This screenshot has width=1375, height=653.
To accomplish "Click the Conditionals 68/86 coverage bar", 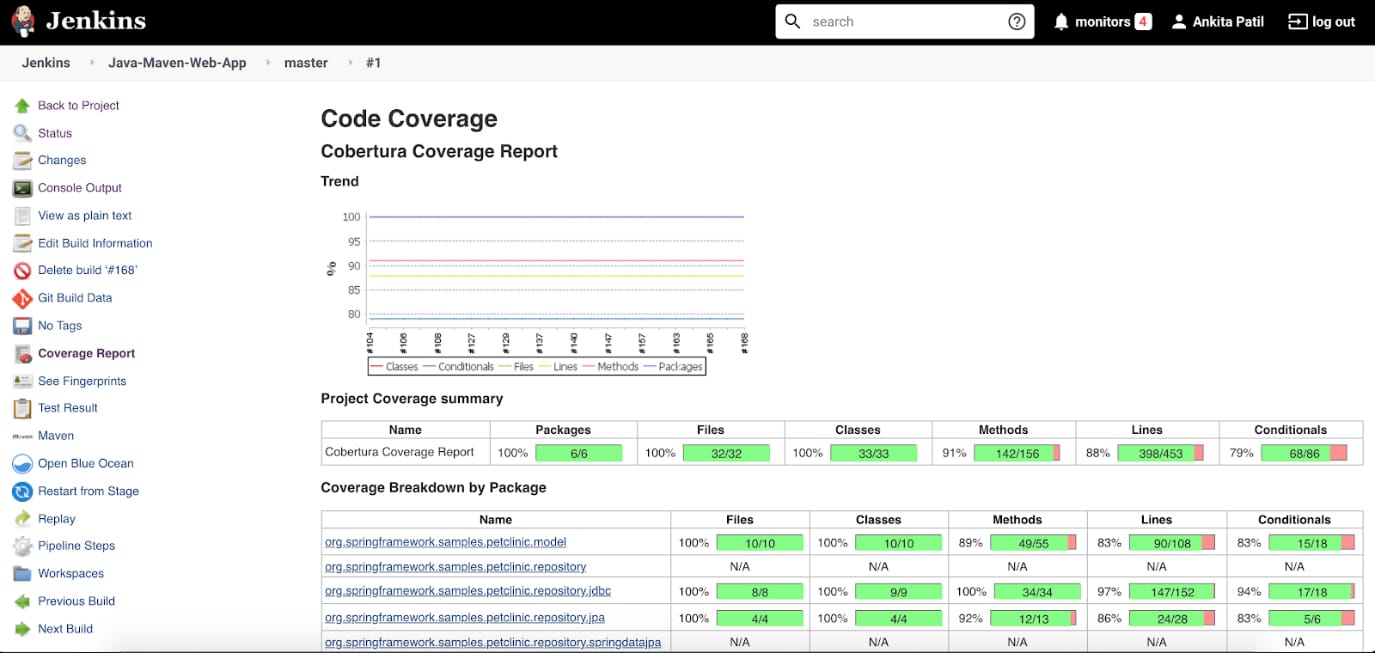I will pyautogui.click(x=1303, y=453).
